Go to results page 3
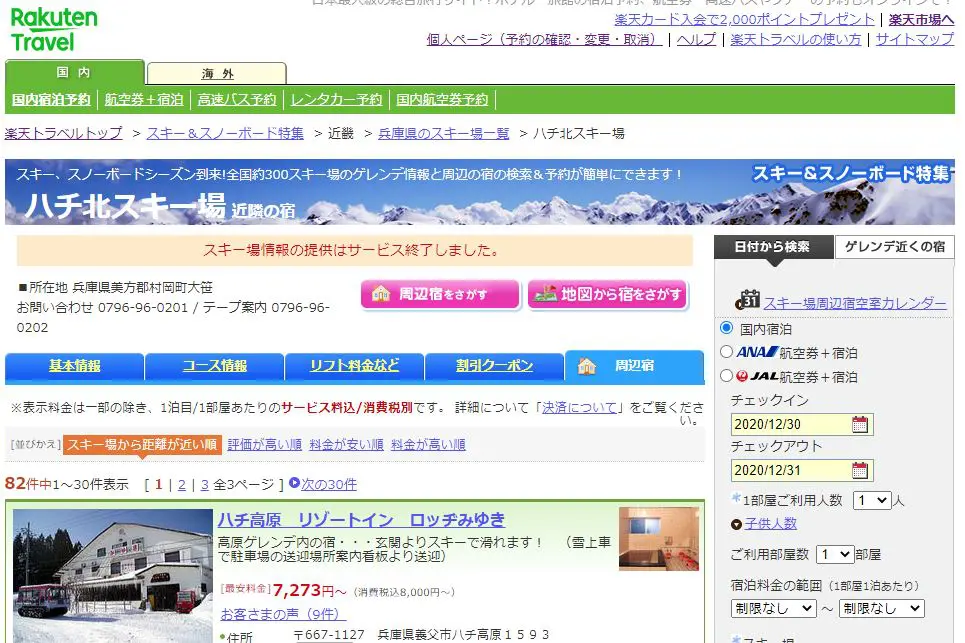This screenshot has width=965, height=643. (x=204, y=484)
